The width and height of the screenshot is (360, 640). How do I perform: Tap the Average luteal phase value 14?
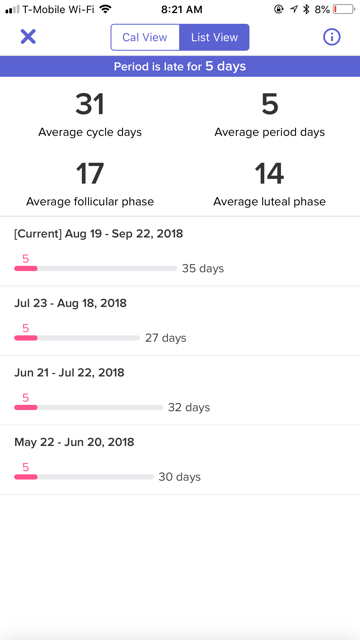[269, 173]
